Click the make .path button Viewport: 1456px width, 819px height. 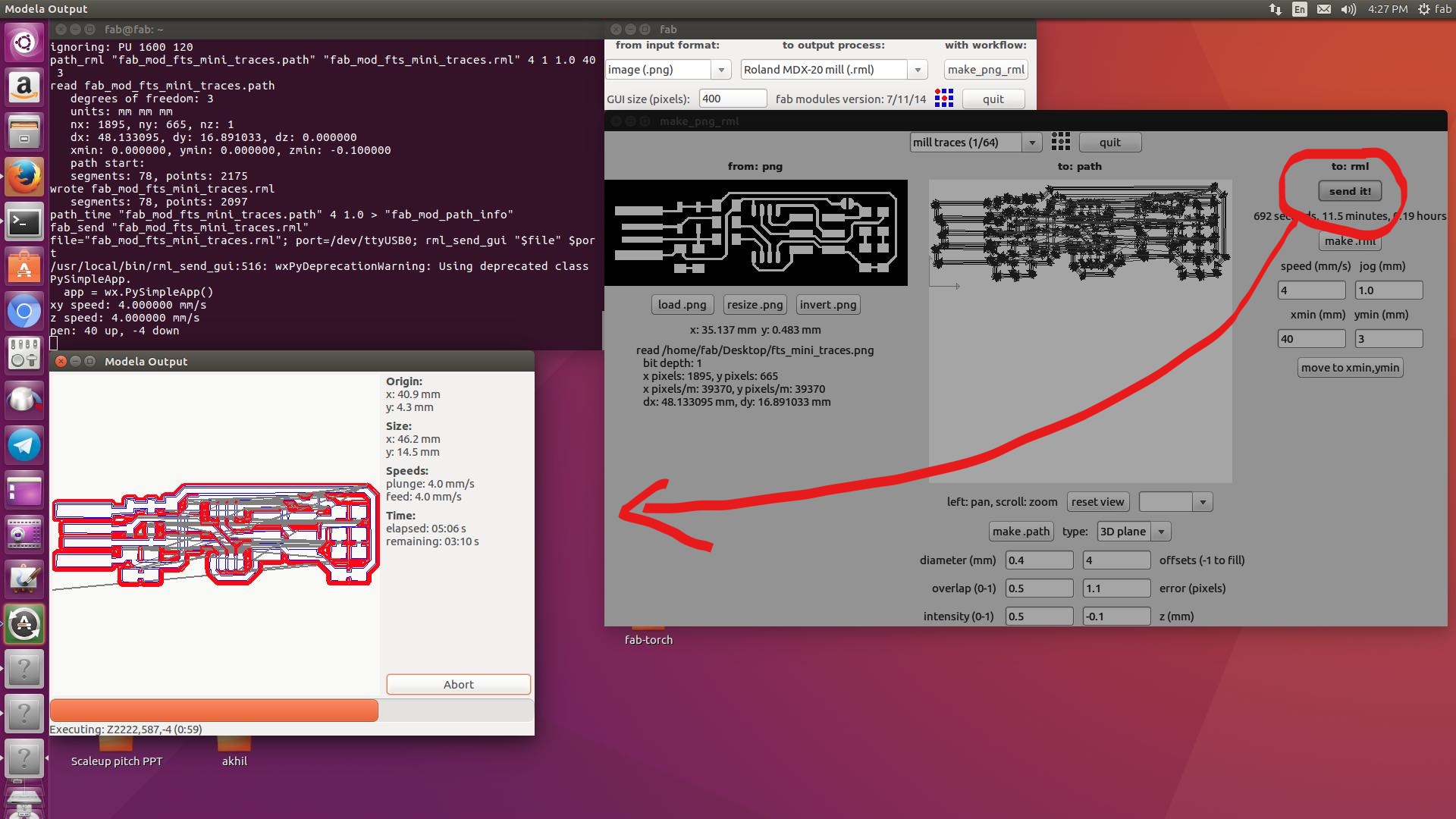[x=1020, y=532]
